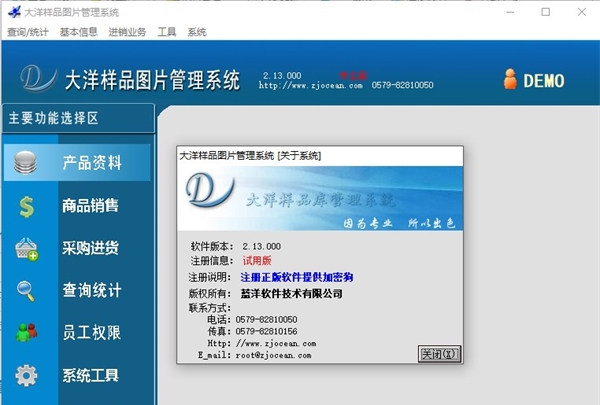This screenshot has height=405, width=600.
Task: Click the DEMO user name text
Action: coord(544,81)
